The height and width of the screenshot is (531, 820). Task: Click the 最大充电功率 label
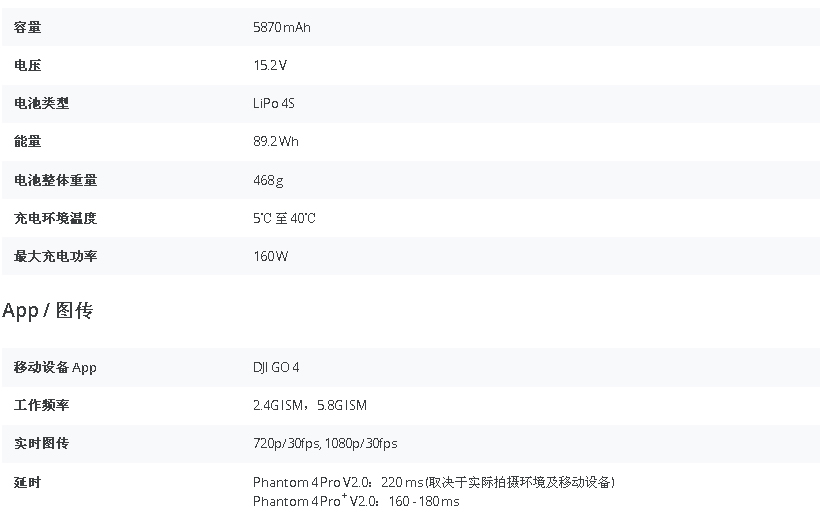(55, 256)
